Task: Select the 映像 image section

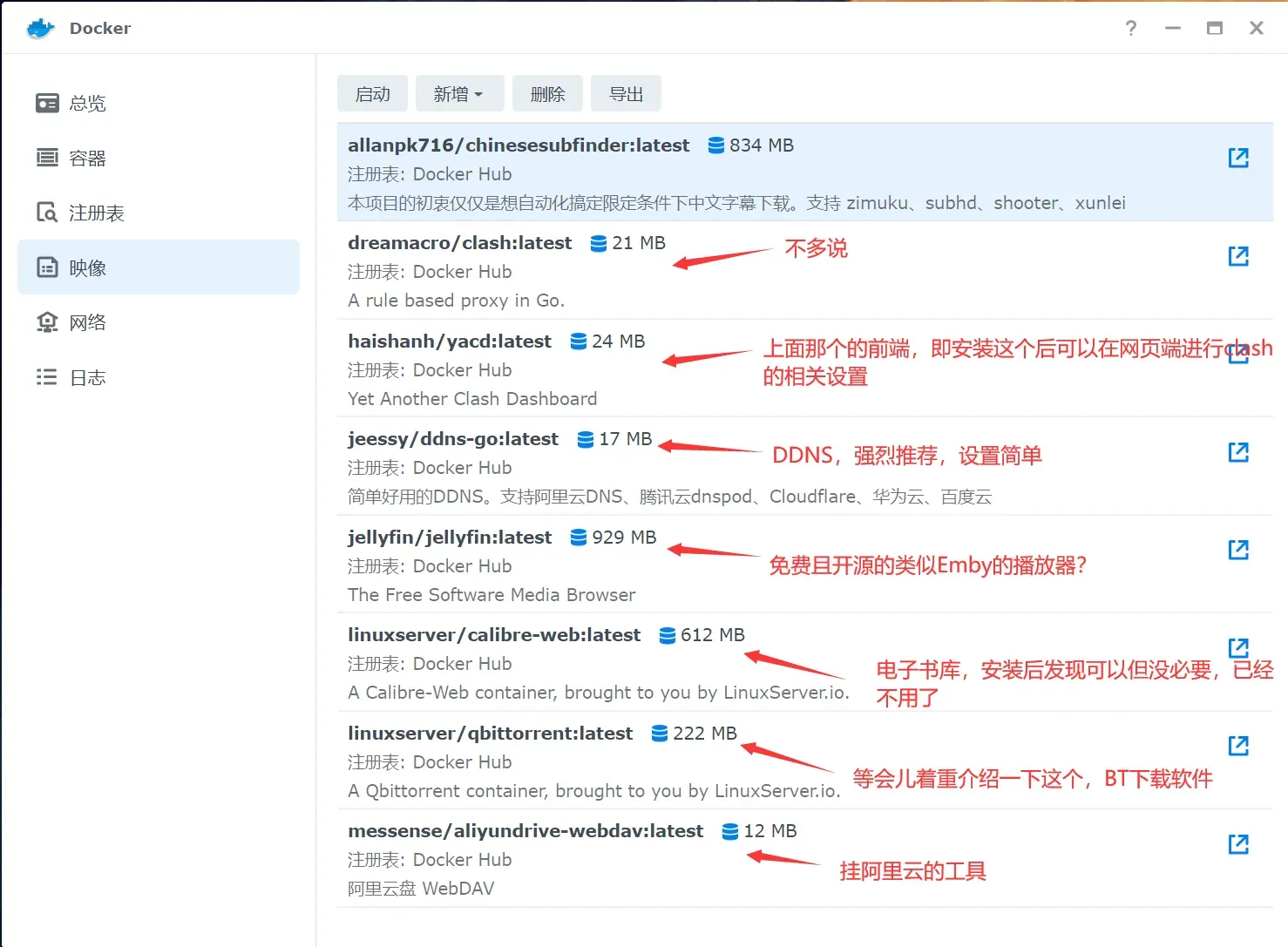Action: [159, 267]
